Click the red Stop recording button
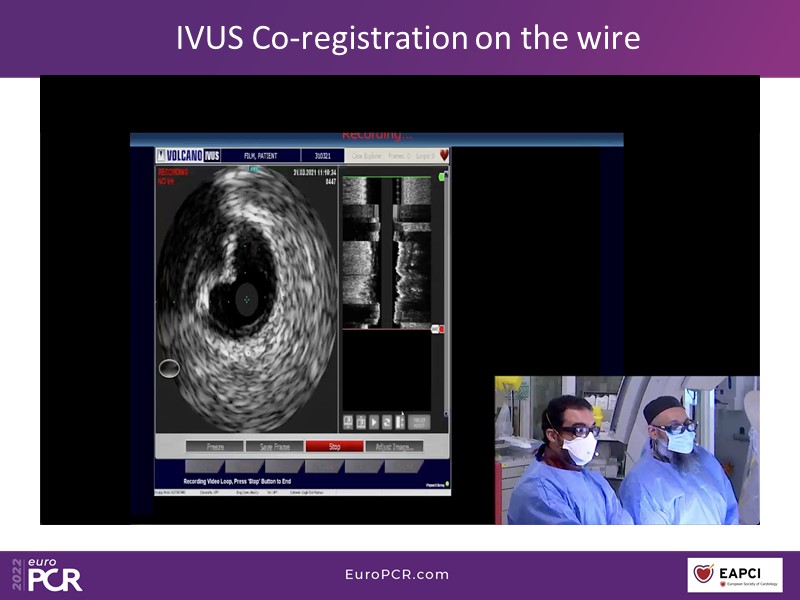 tap(335, 447)
